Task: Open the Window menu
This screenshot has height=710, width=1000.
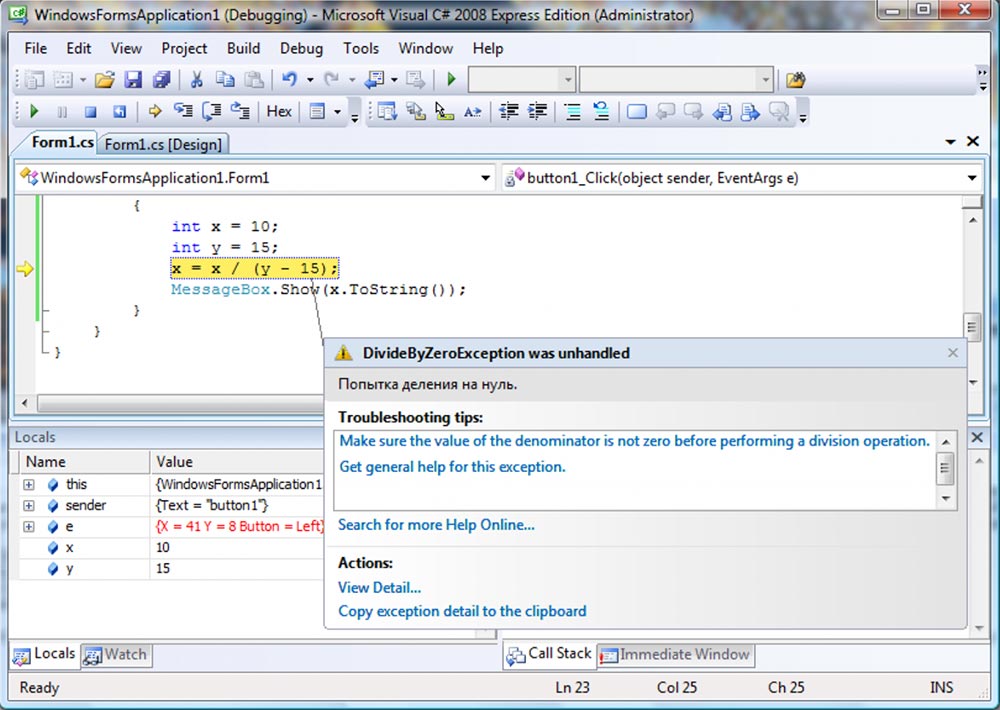Action: tap(425, 48)
